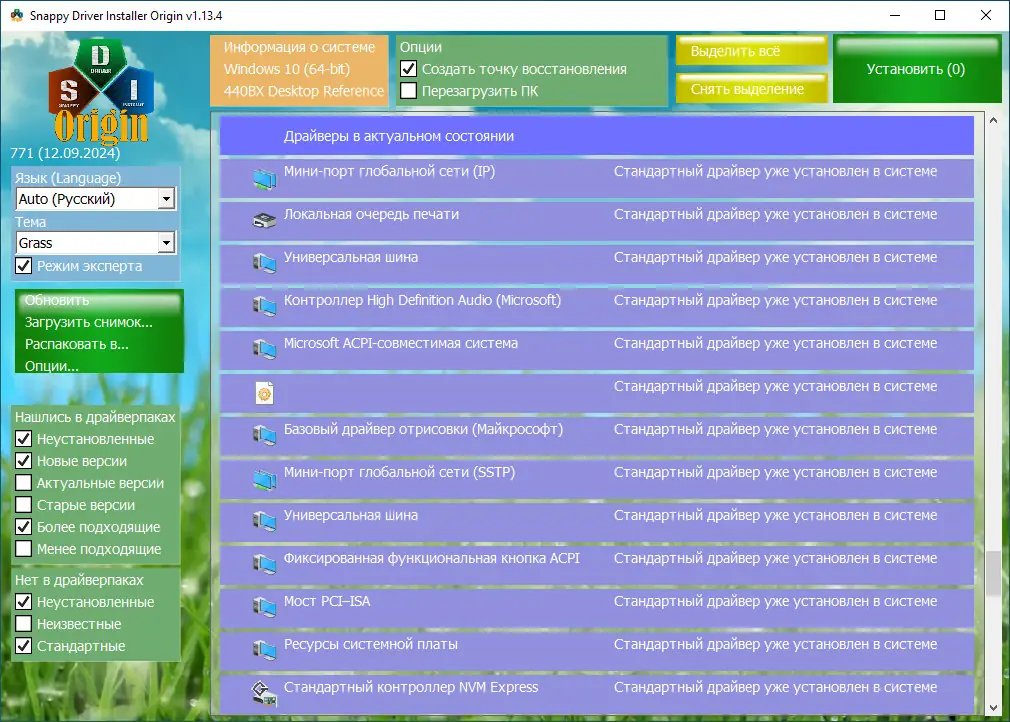This screenshot has height=722, width=1010.
Task: Click icon of Базовый драйвер отрисовки (Майкрософт)
Action: click(x=264, y=437)
